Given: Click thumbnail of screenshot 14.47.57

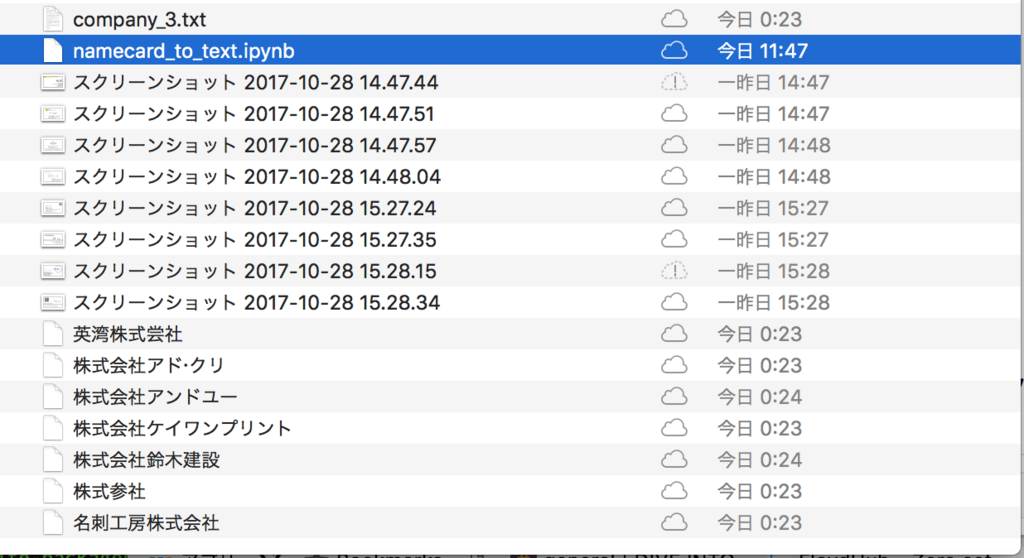Looking at the screenshot, I should [53, 145].
